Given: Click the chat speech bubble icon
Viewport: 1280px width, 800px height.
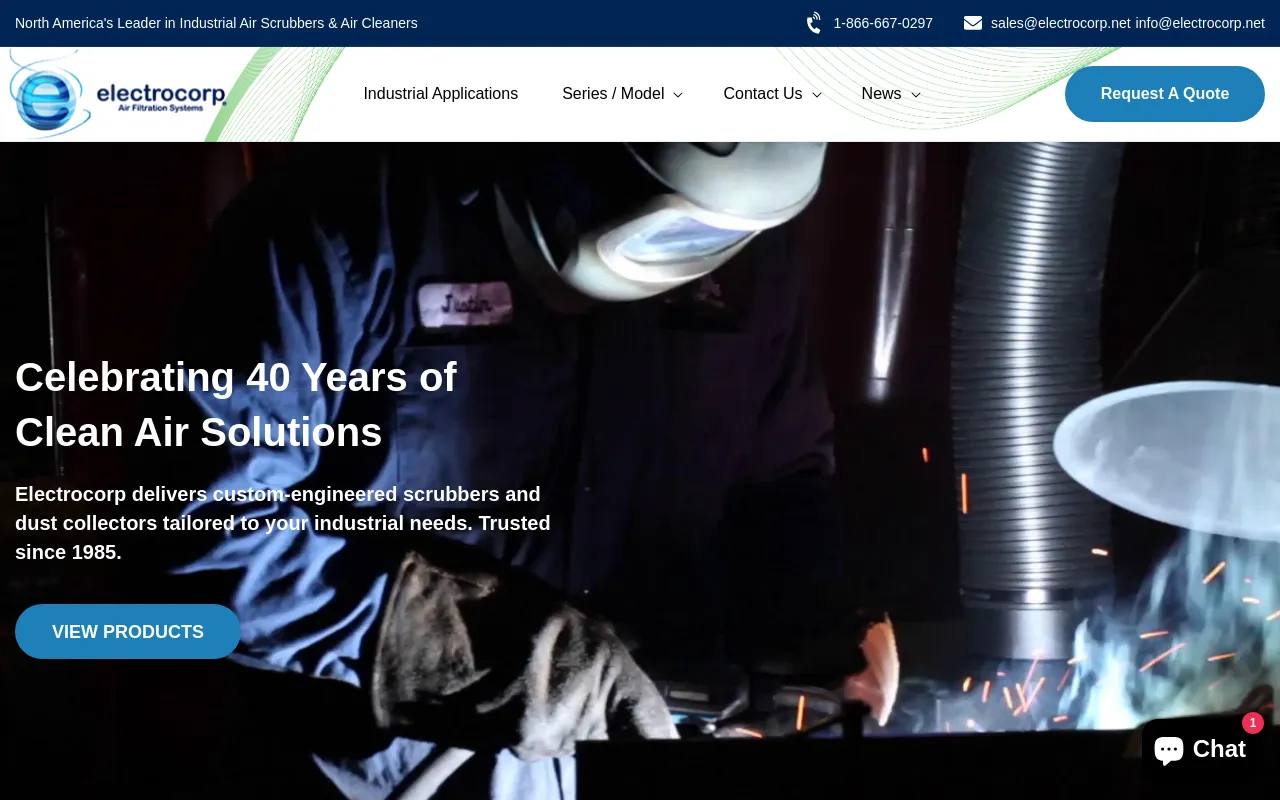Looking at the screenshot, I should (x=1169, y=749).
